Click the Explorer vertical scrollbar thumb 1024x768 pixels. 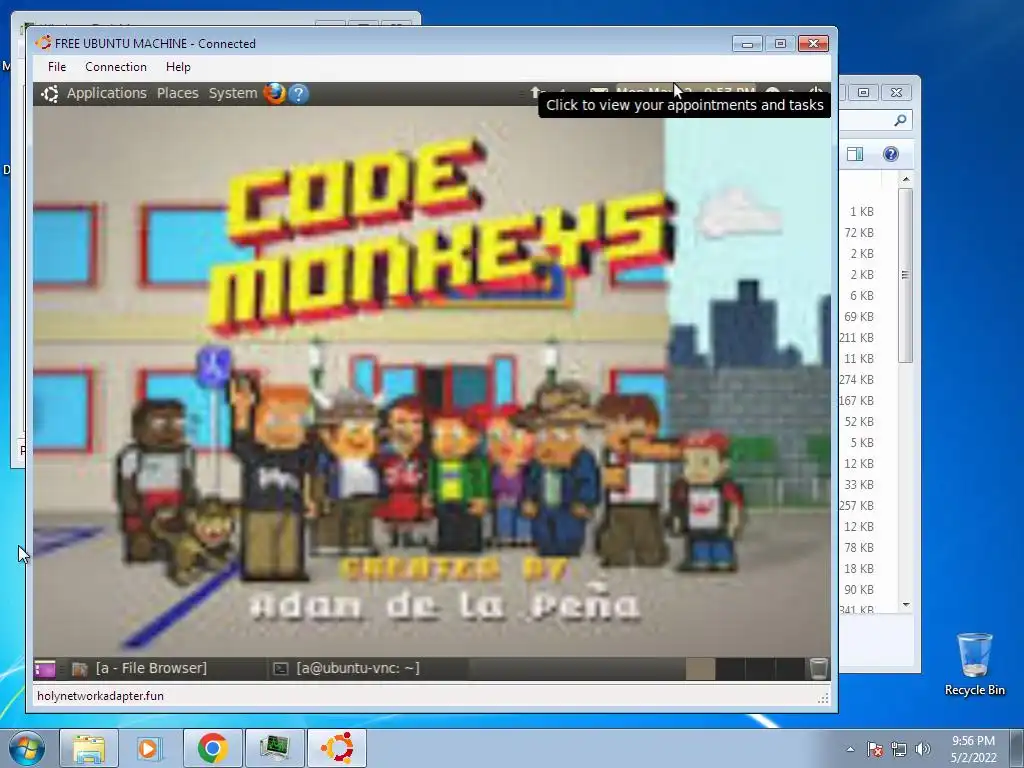pos(905,275)
